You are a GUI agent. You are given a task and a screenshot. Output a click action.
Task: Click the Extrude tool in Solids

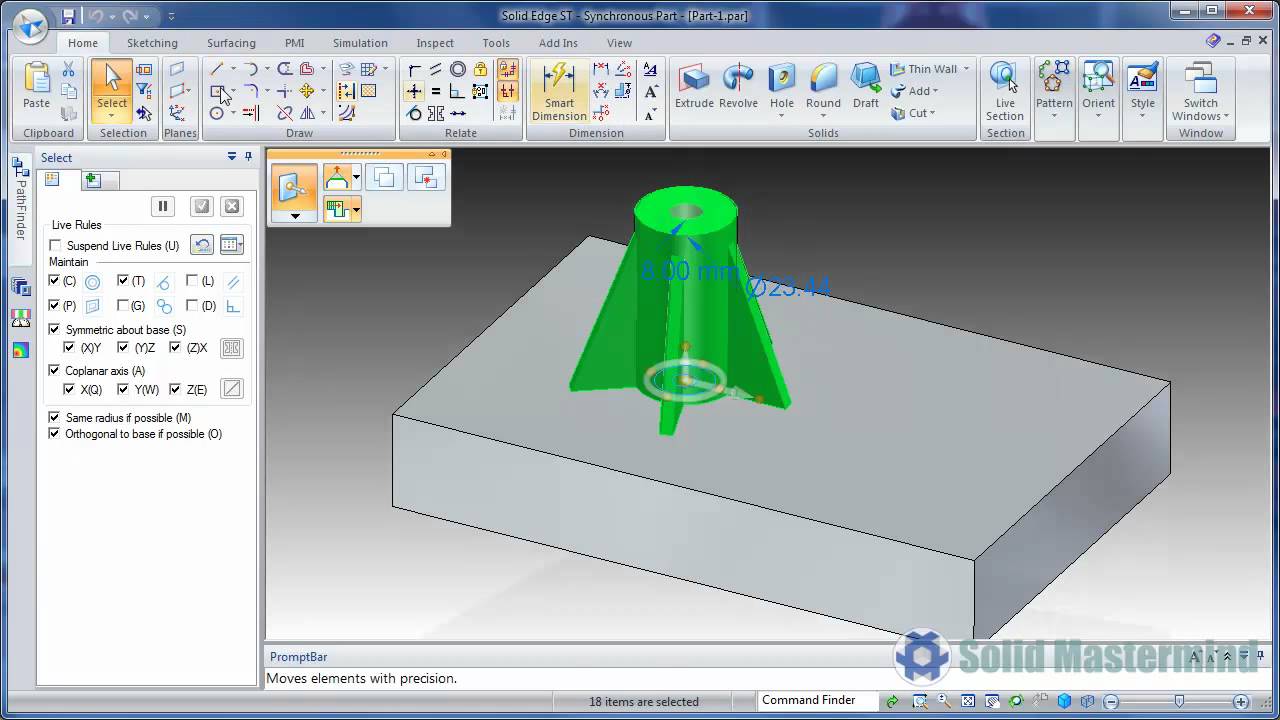tap(694, 86)
